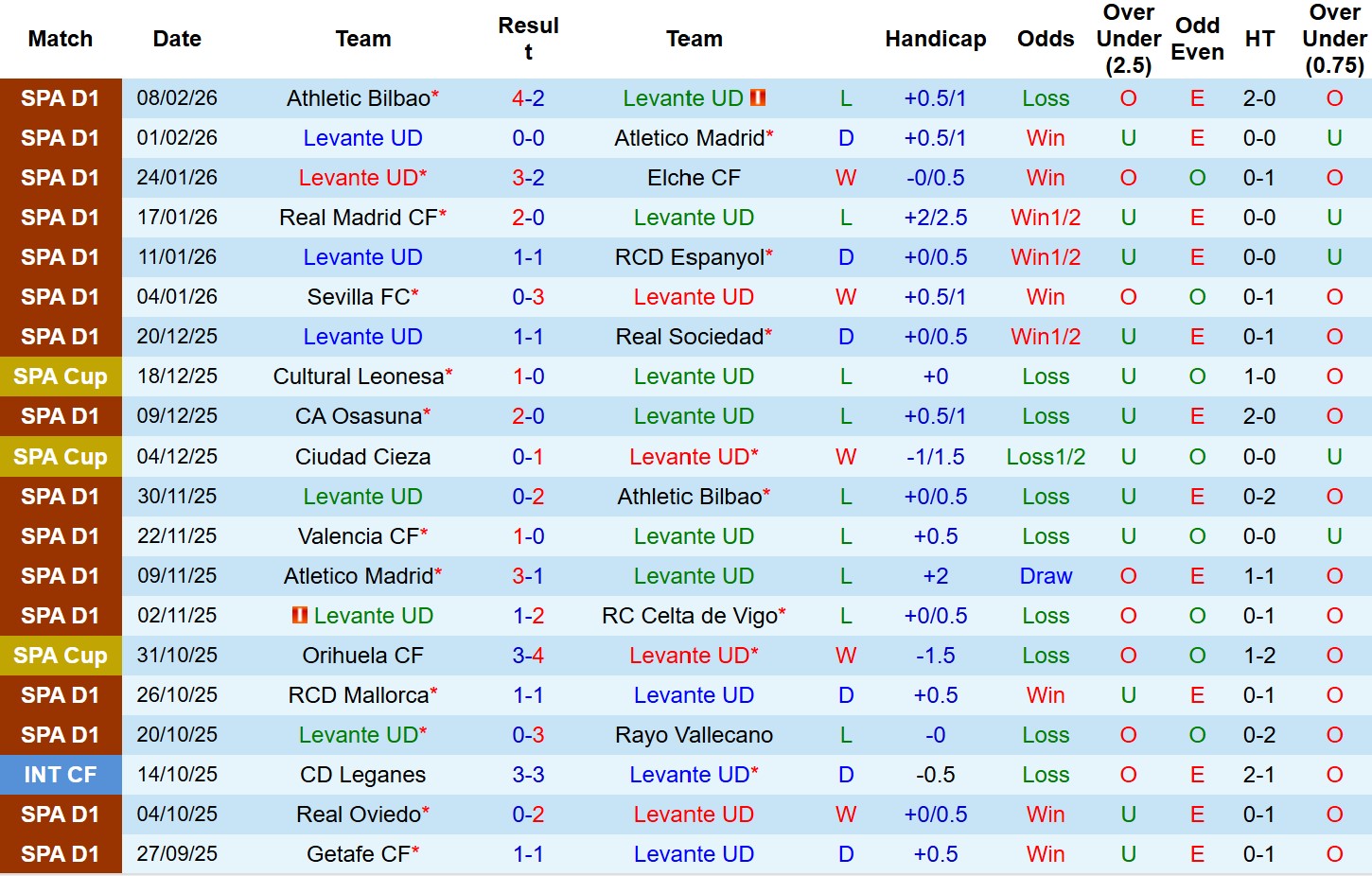Click the Odd Even column header
Image resolution: width=1372 pixels, height=876 pixels.
[x=1197, y=39]
